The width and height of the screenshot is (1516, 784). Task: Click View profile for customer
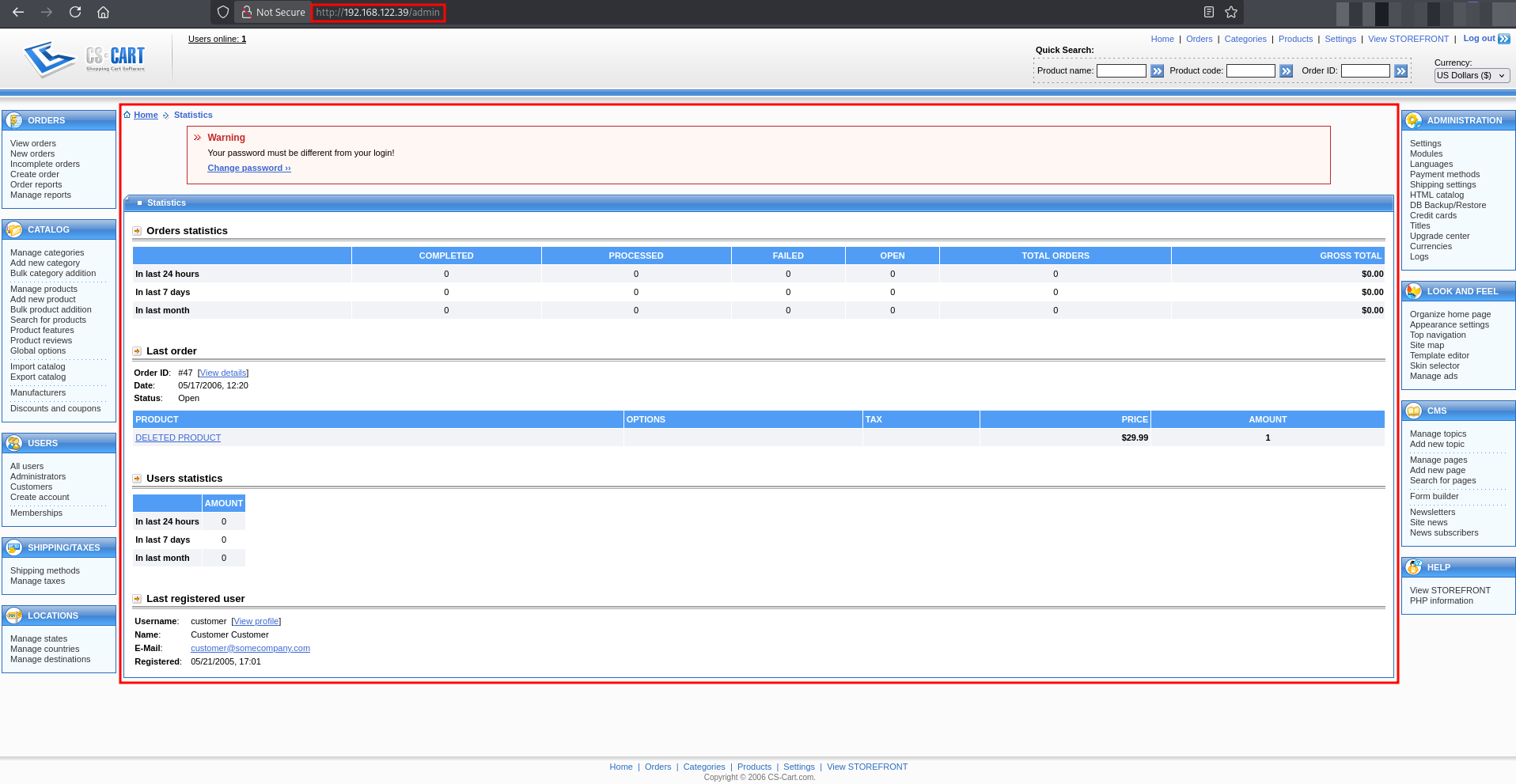tap(256, 621)
